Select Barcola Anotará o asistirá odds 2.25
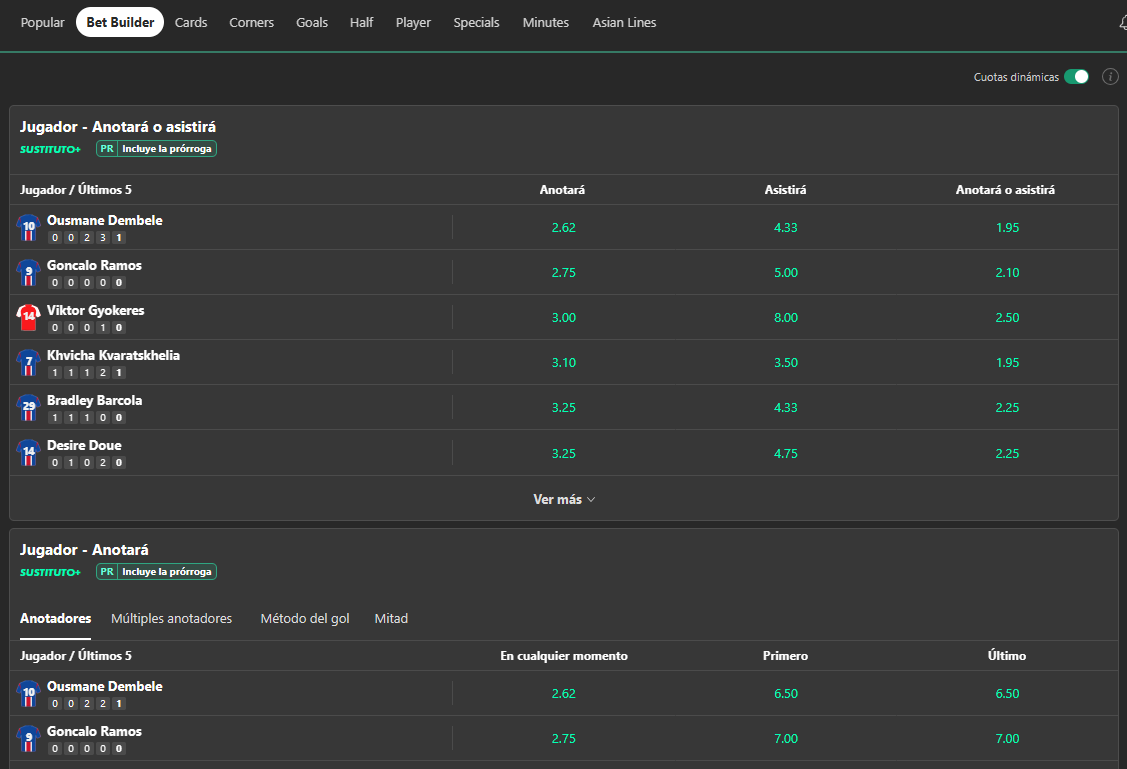Screen dimensions: 1127x769 tap(1007, 407)
